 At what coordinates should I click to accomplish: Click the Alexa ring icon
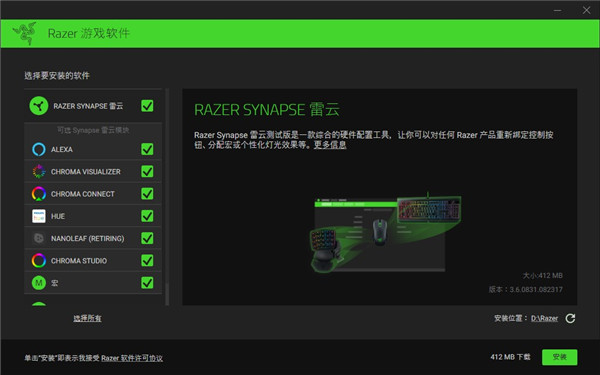[x=39, y=149]
